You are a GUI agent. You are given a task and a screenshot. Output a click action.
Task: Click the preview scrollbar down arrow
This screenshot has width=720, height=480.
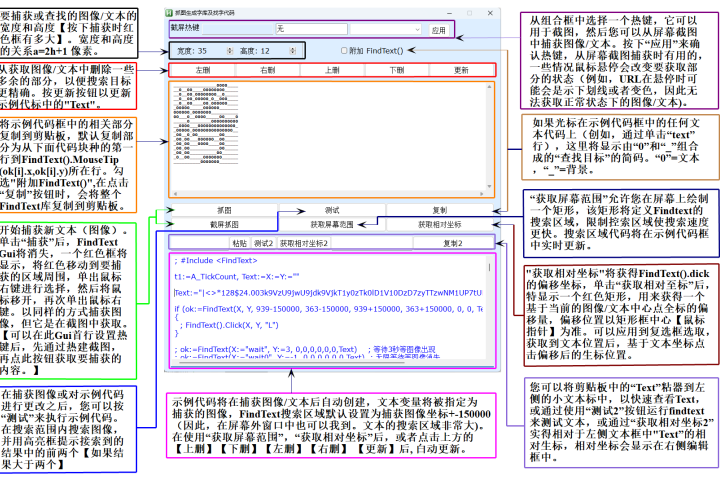[489, 186]
